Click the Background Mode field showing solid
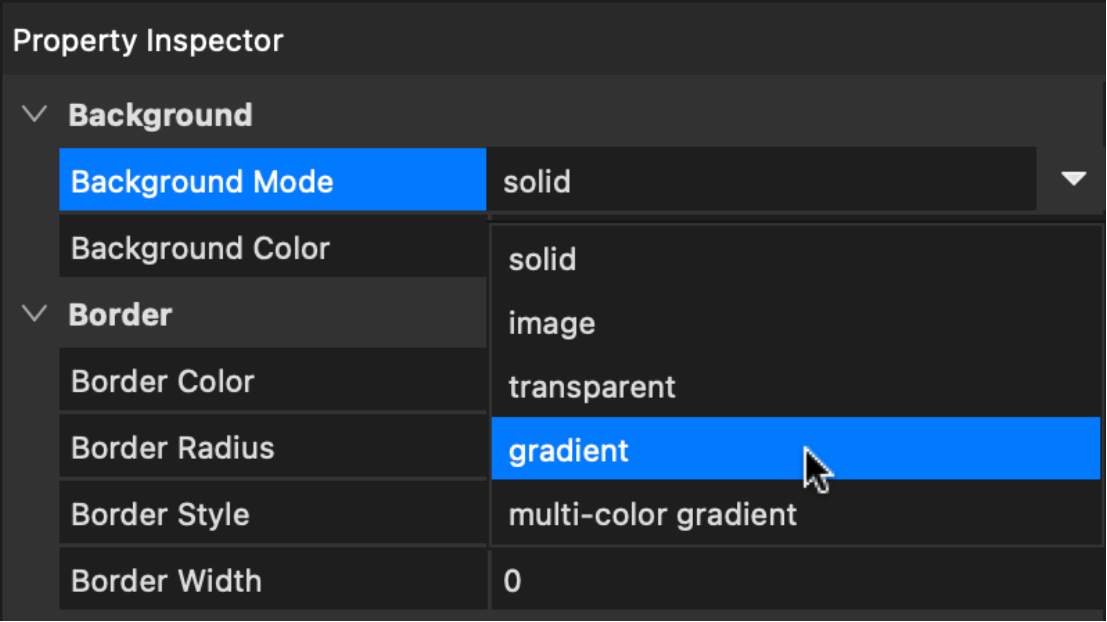The width and height of the screenshot is (1107, 622). coord(760,181)
